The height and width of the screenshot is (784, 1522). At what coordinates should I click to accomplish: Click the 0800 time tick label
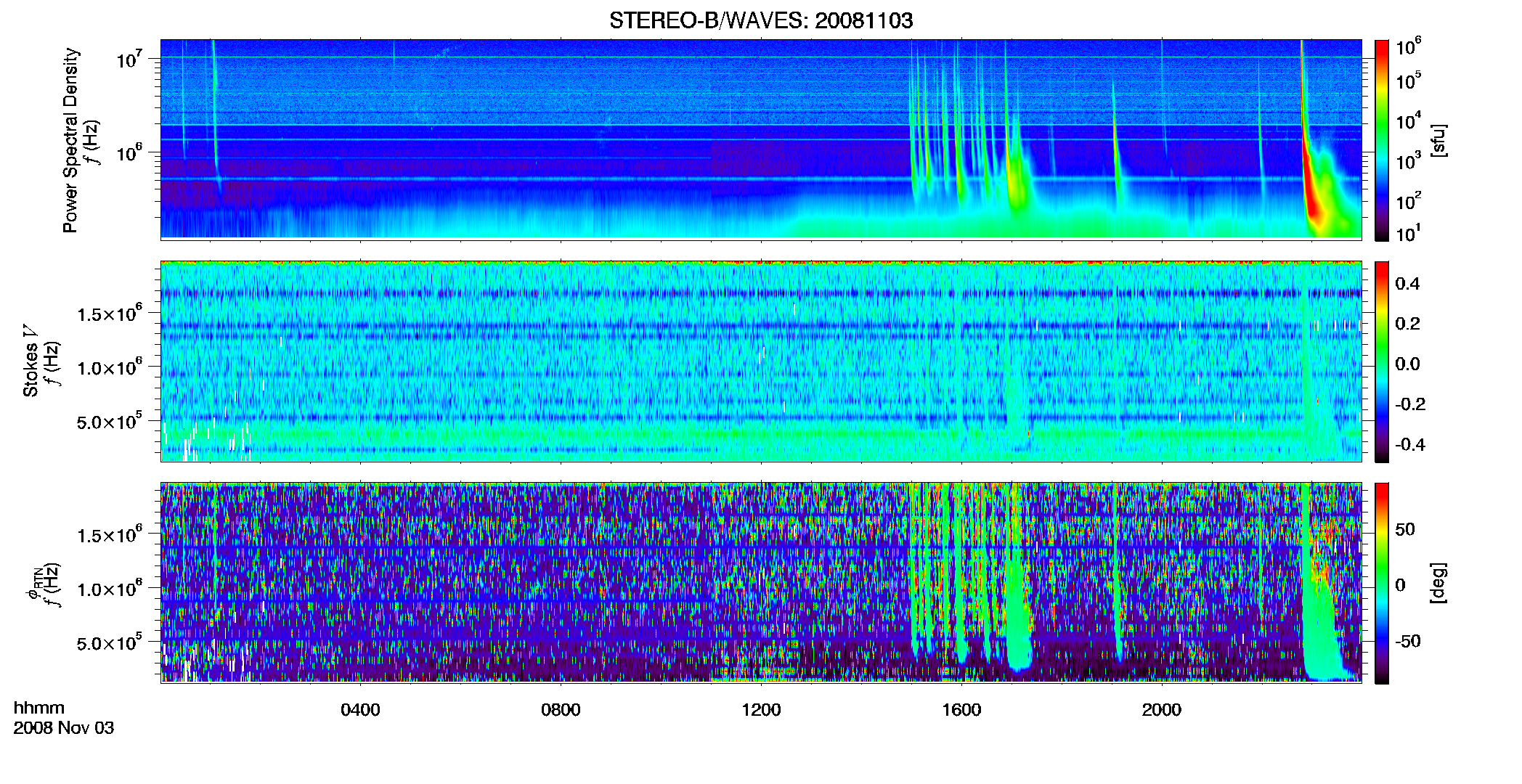pyautogui.click(x=561, y=710)
